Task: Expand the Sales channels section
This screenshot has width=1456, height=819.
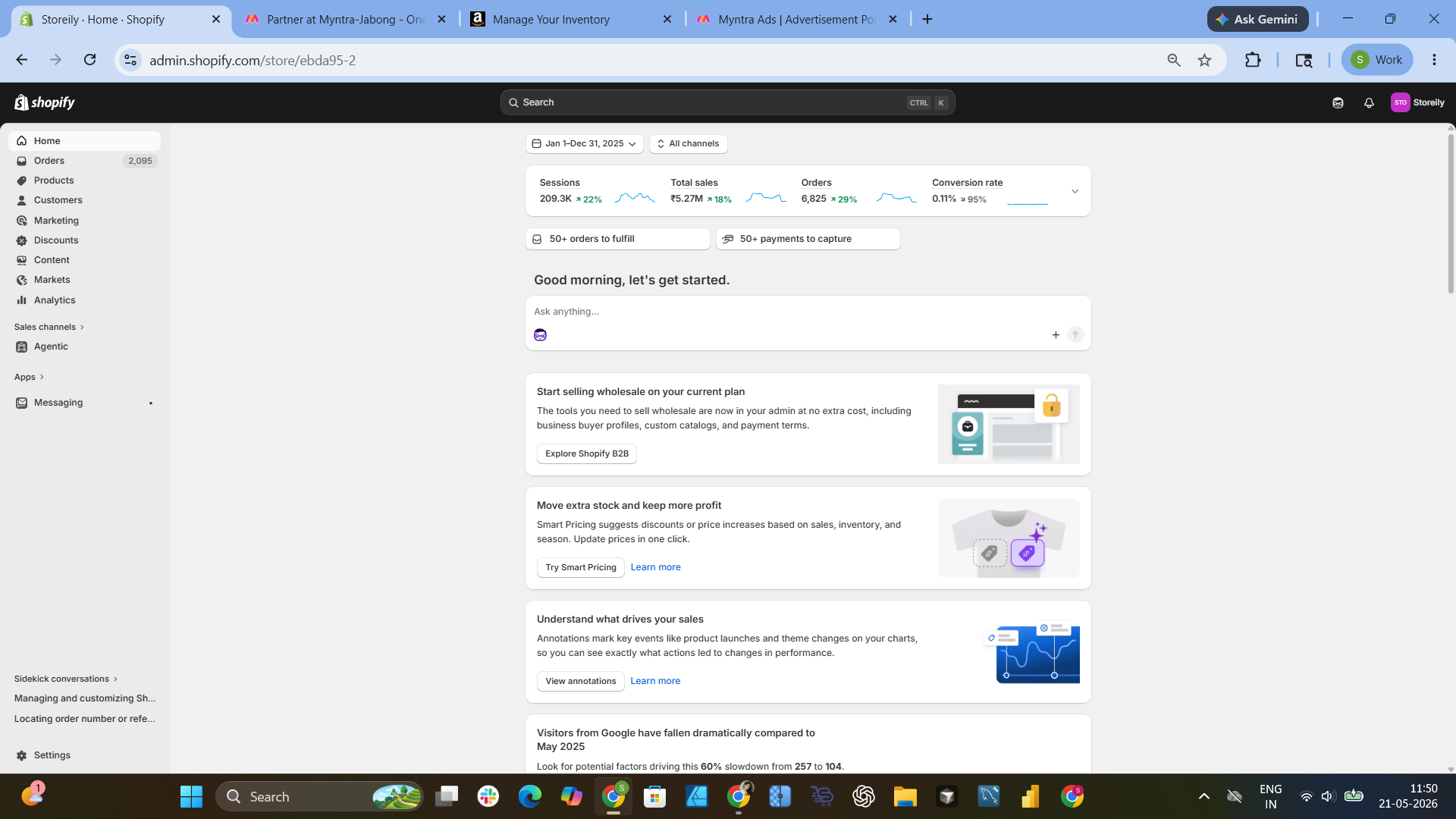Action: 49,327
